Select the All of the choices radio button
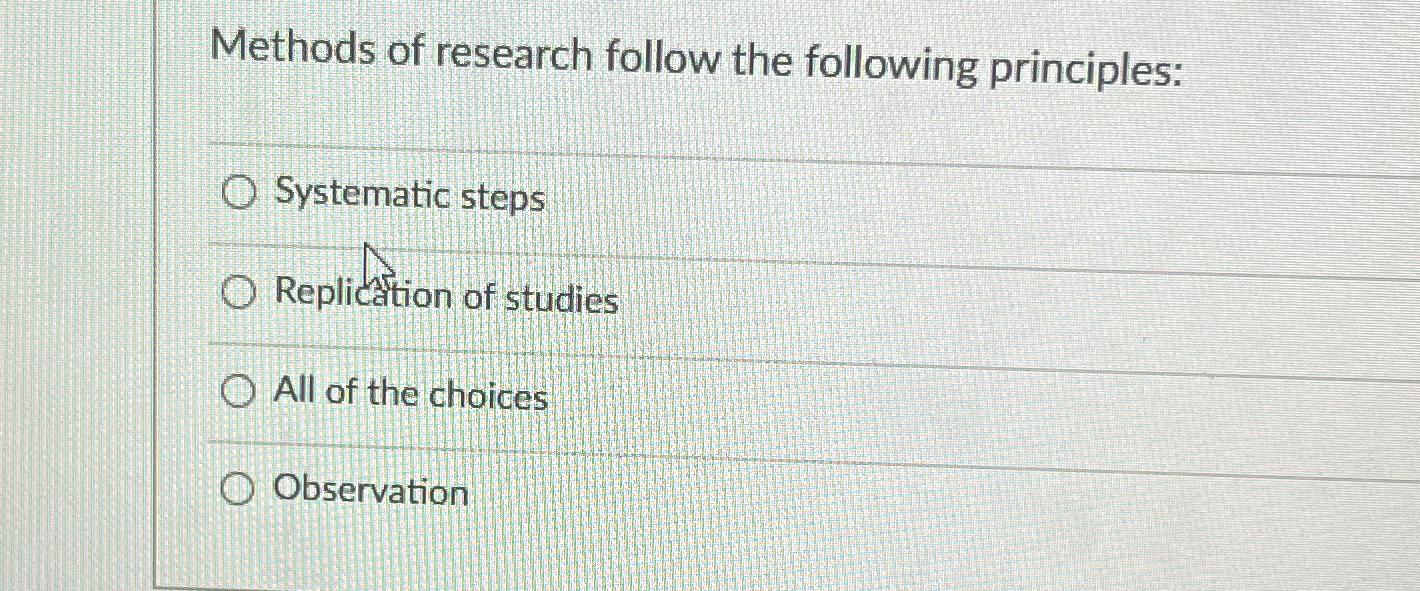The image size is (1420, 591). tap(238, 391)
